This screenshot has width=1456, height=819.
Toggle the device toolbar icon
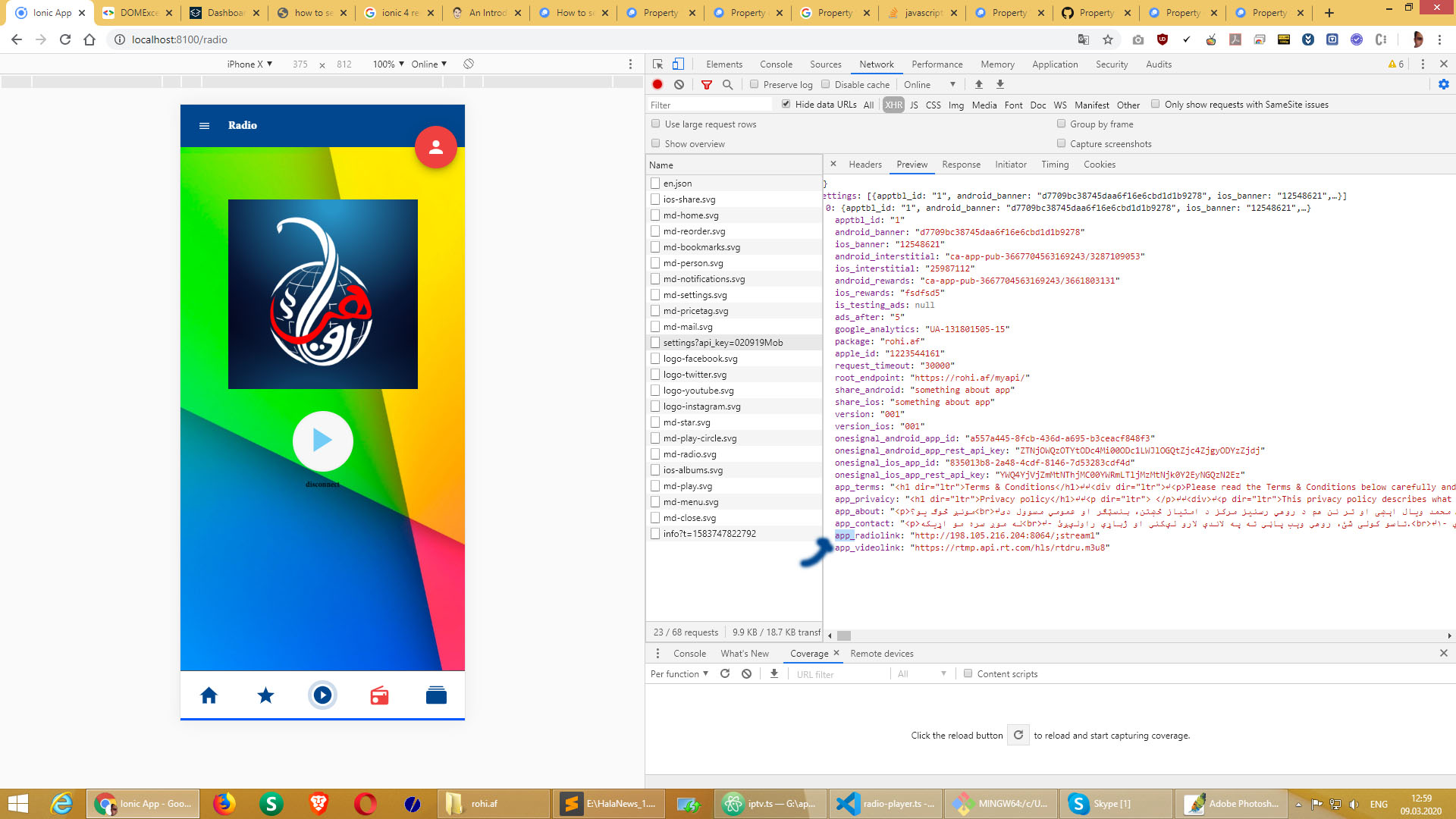tap(679, 64)
